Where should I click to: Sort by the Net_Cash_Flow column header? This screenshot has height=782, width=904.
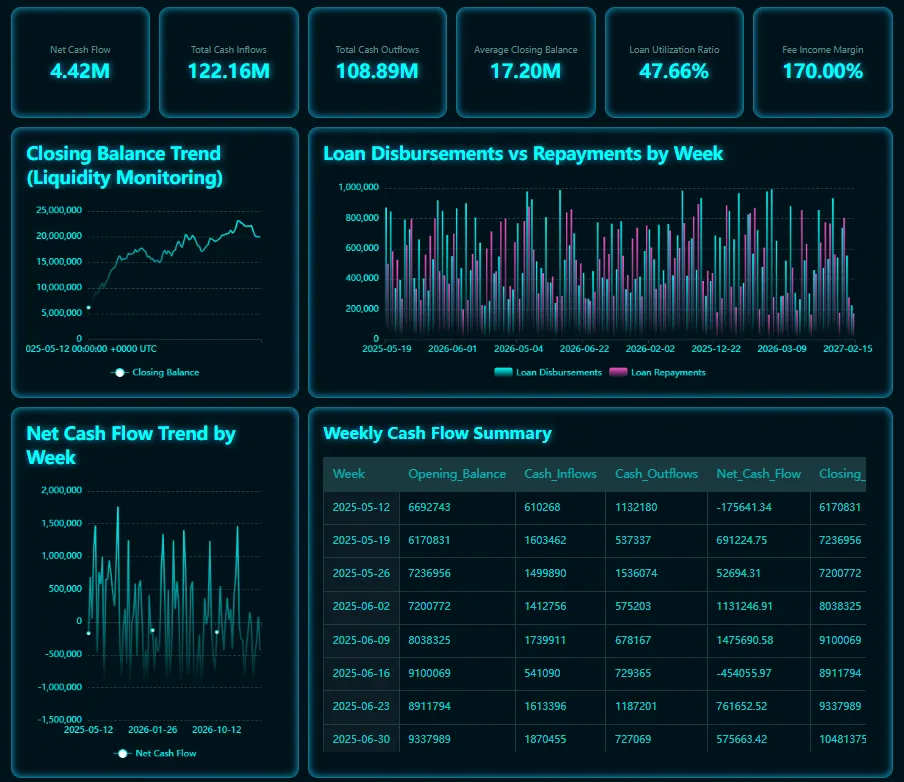click(758, 473)
